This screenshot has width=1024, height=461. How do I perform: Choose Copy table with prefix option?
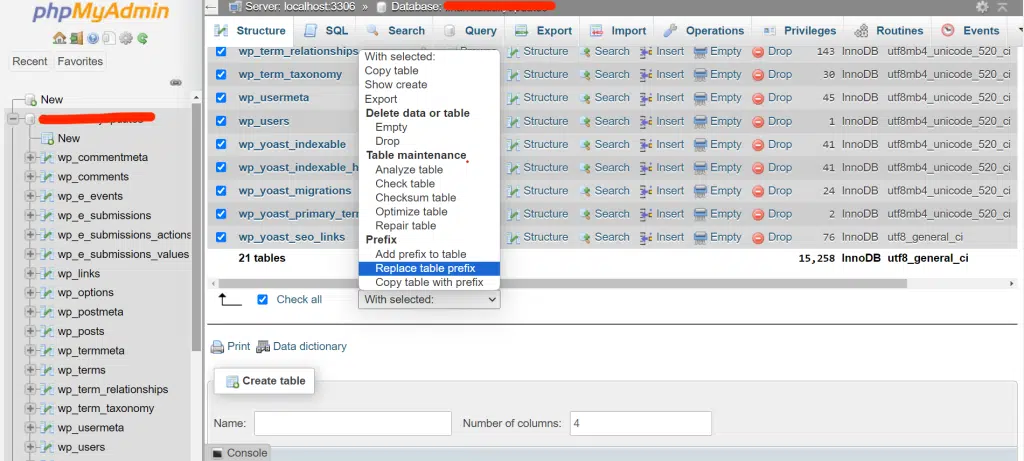point(429,282)
